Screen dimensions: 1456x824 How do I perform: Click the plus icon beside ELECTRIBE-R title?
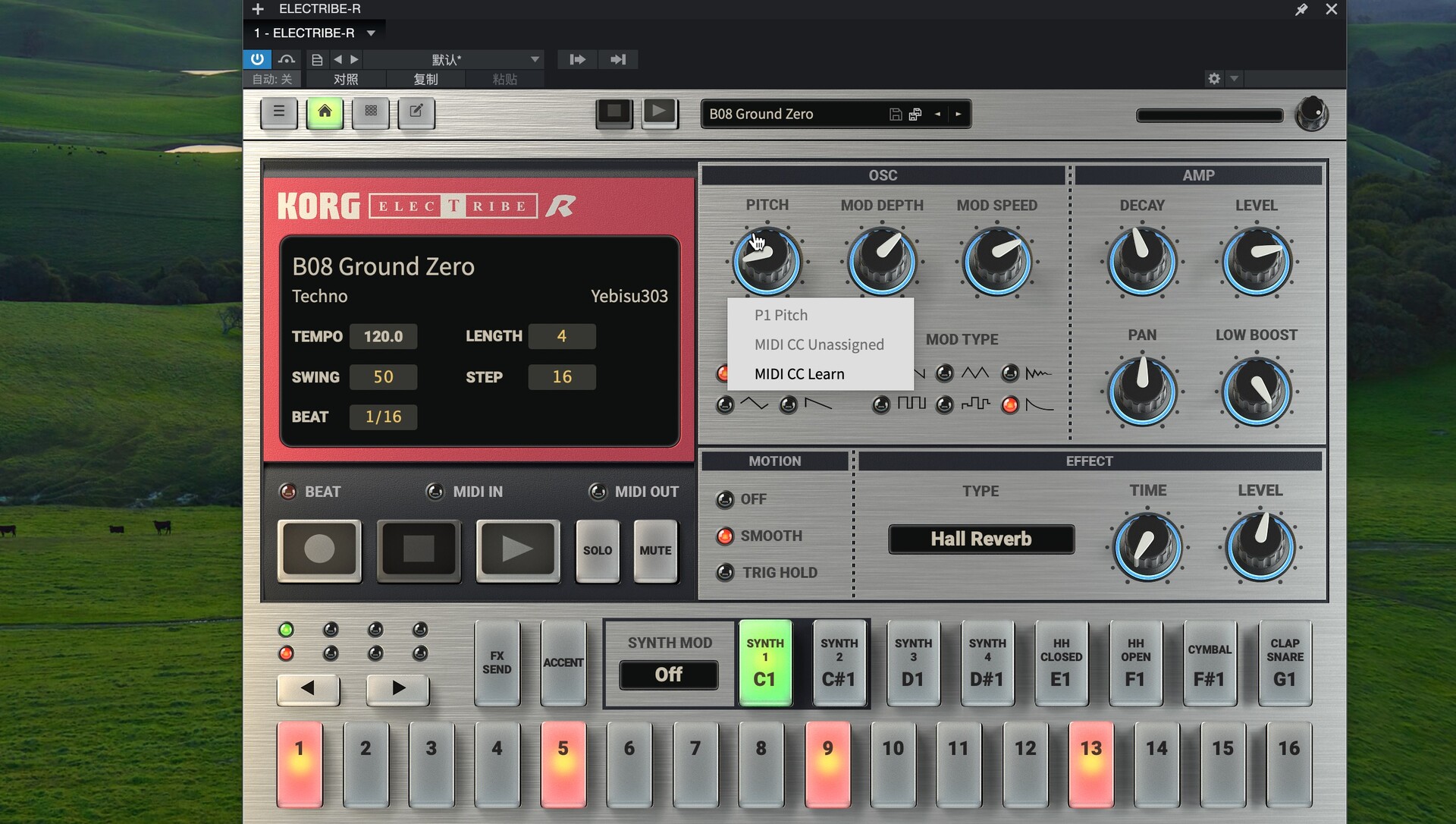click(258, 9)
